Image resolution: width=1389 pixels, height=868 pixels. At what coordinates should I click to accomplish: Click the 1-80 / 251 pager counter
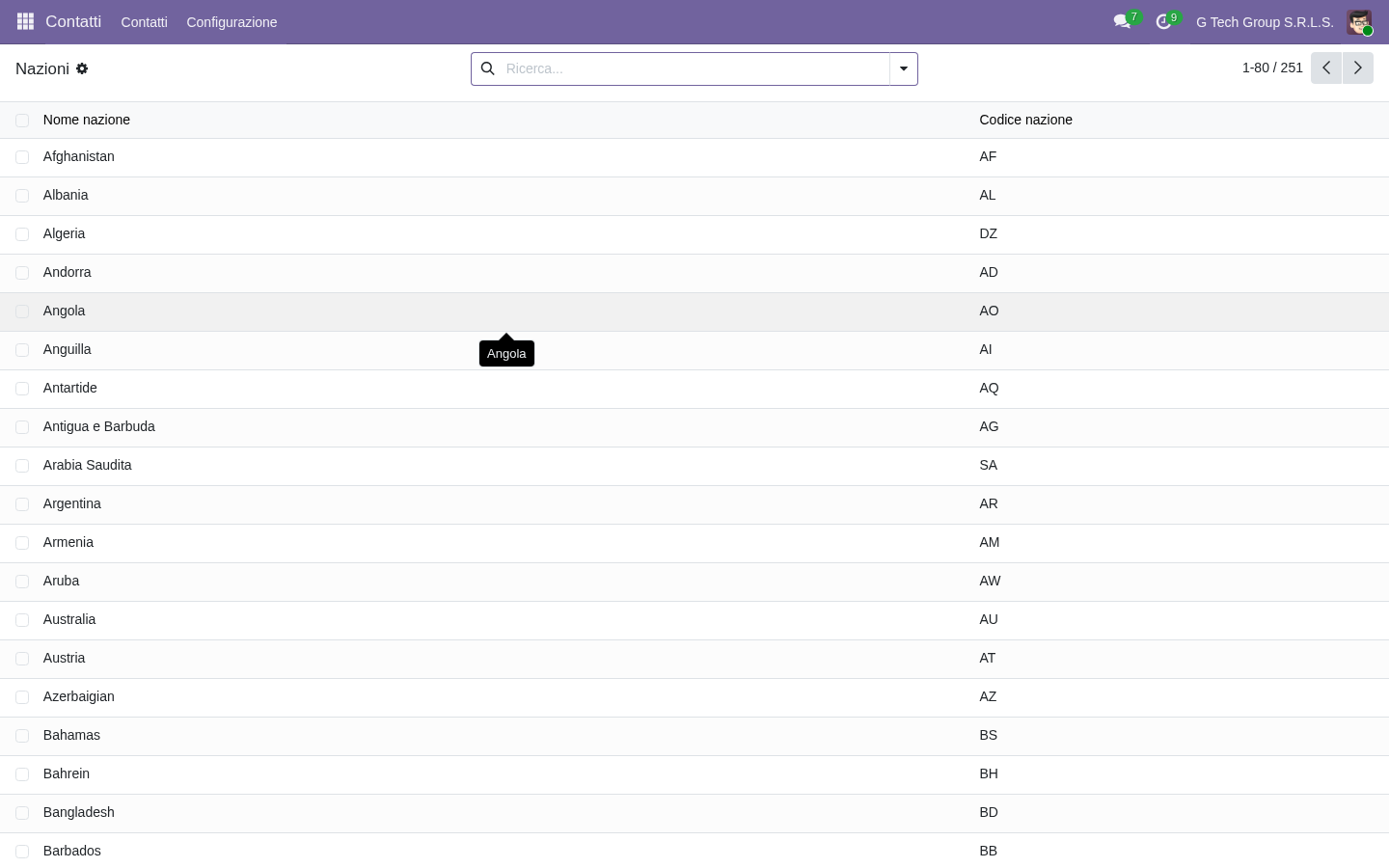[1272, 68]
